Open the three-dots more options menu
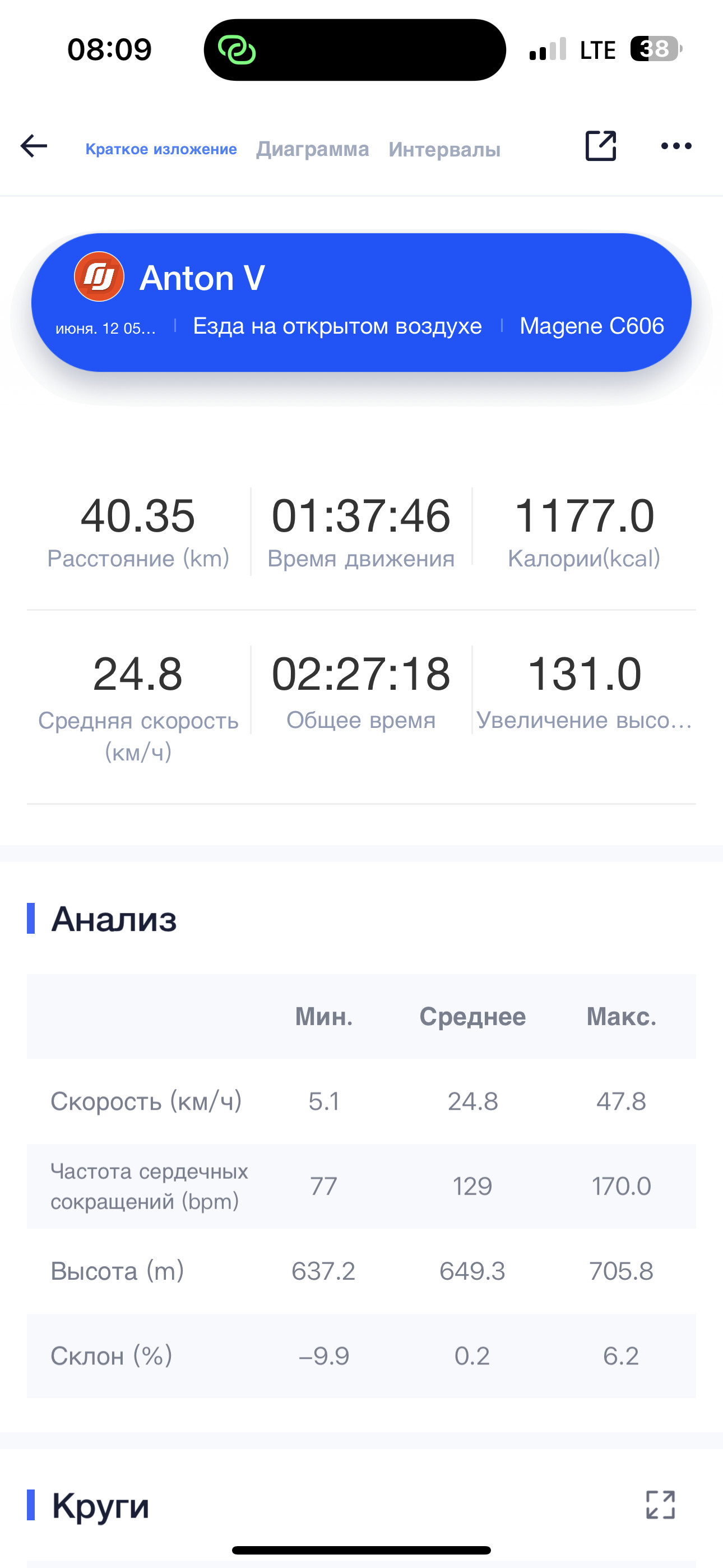The height and width of the screenshot is (1568, 723). tap(676, 146)
